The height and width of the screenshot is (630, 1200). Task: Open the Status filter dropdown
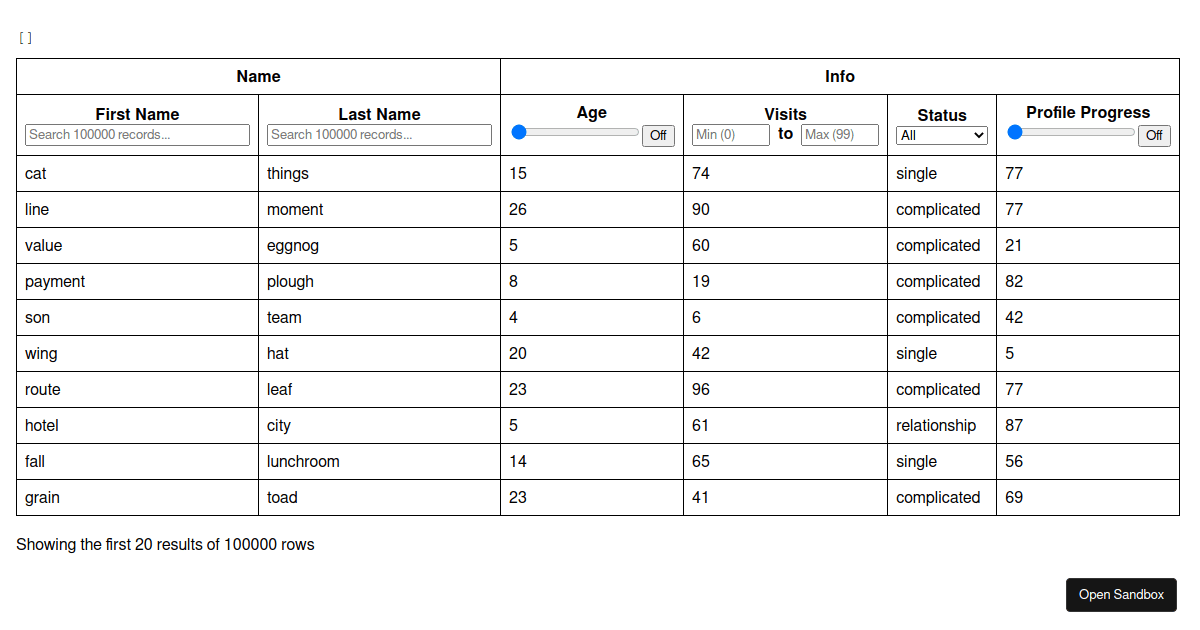941,135
